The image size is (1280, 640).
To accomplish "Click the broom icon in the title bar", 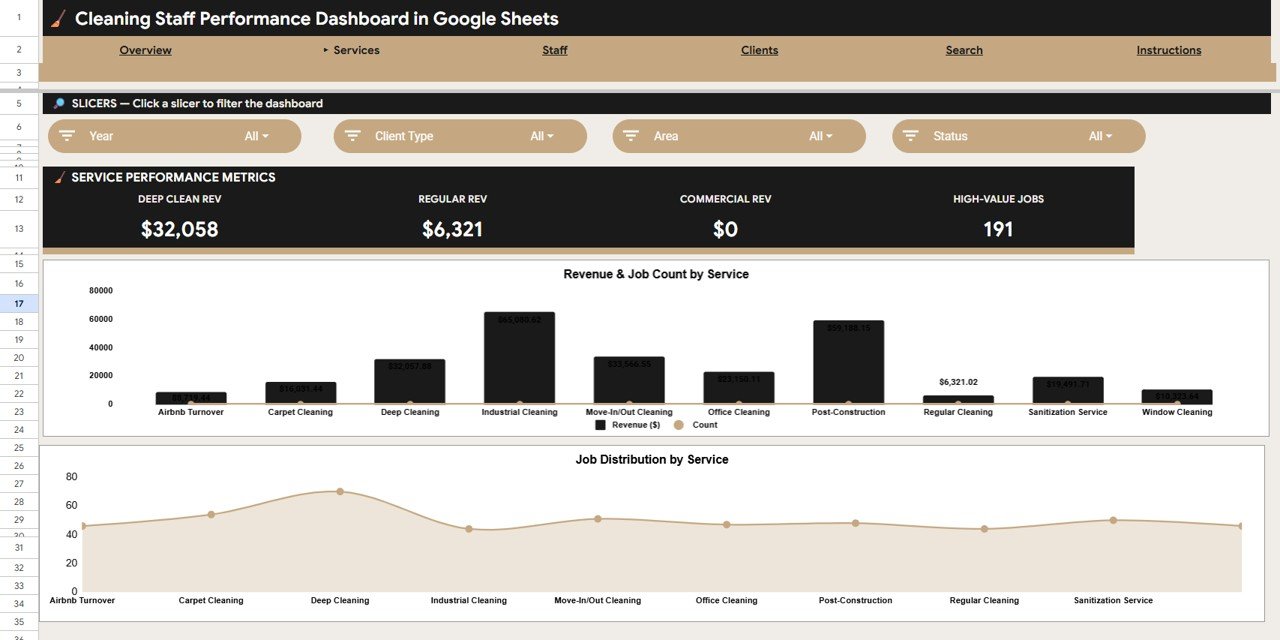I will tap(59, 19).
